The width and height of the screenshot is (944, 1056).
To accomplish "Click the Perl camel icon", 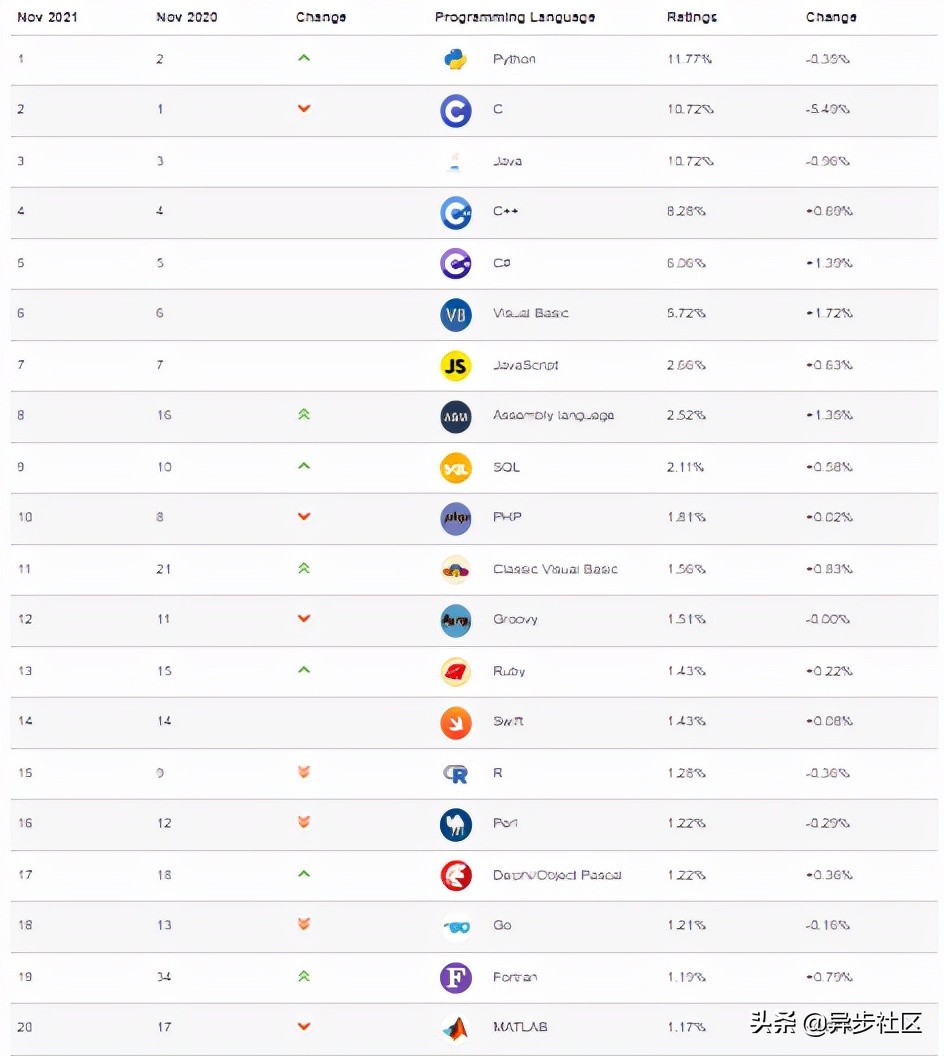I will pos(456,825).
